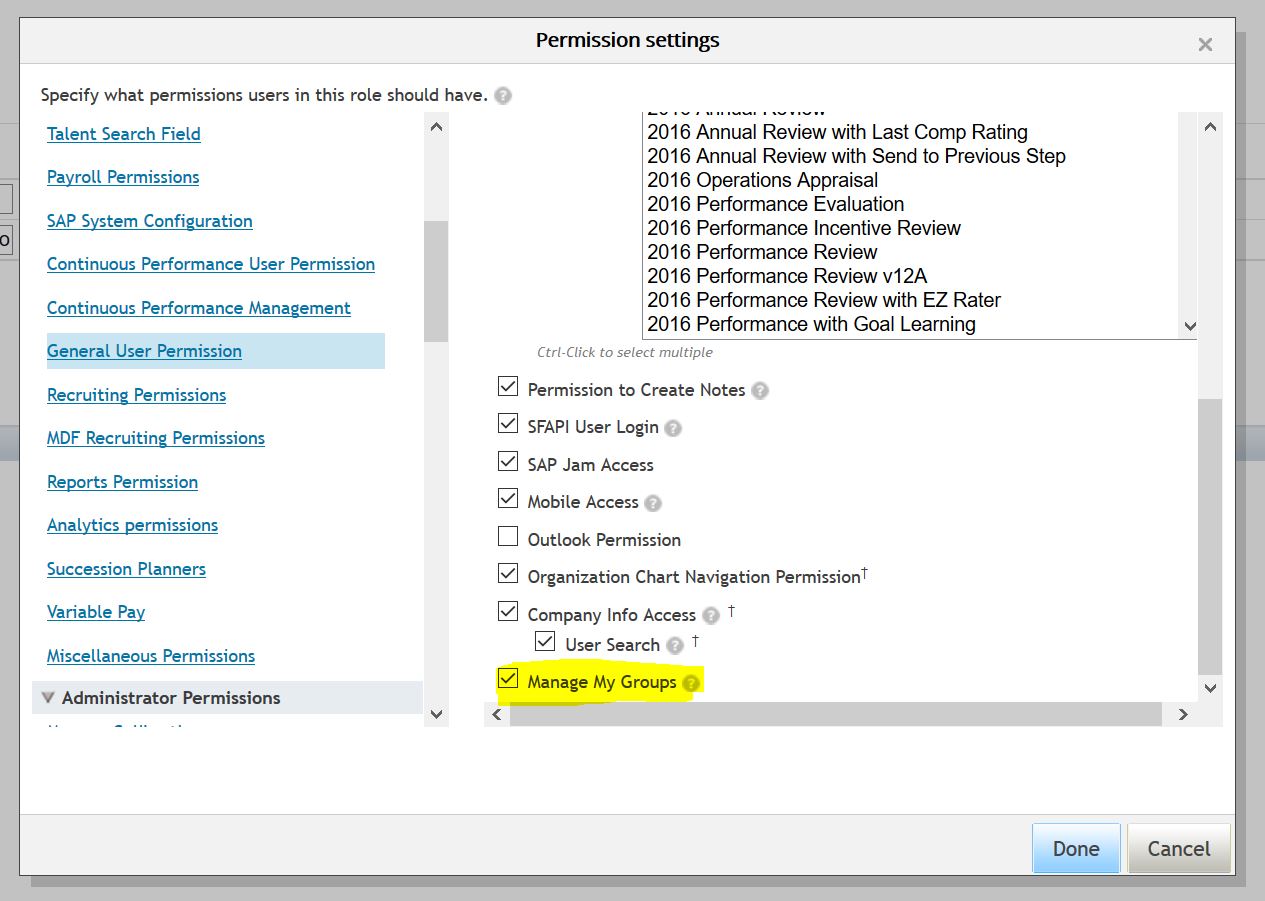Viewport: 1265px width, 901px height.
Task: Open the Reports Permission category
Action: coord(123,482)
